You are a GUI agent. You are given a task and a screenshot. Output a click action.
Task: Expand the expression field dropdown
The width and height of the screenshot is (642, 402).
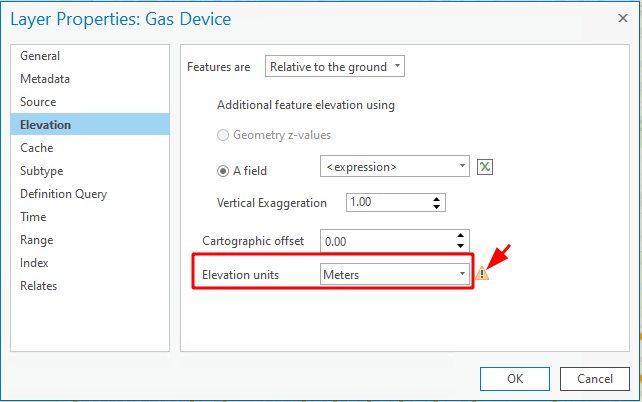(x=395, y=166)
